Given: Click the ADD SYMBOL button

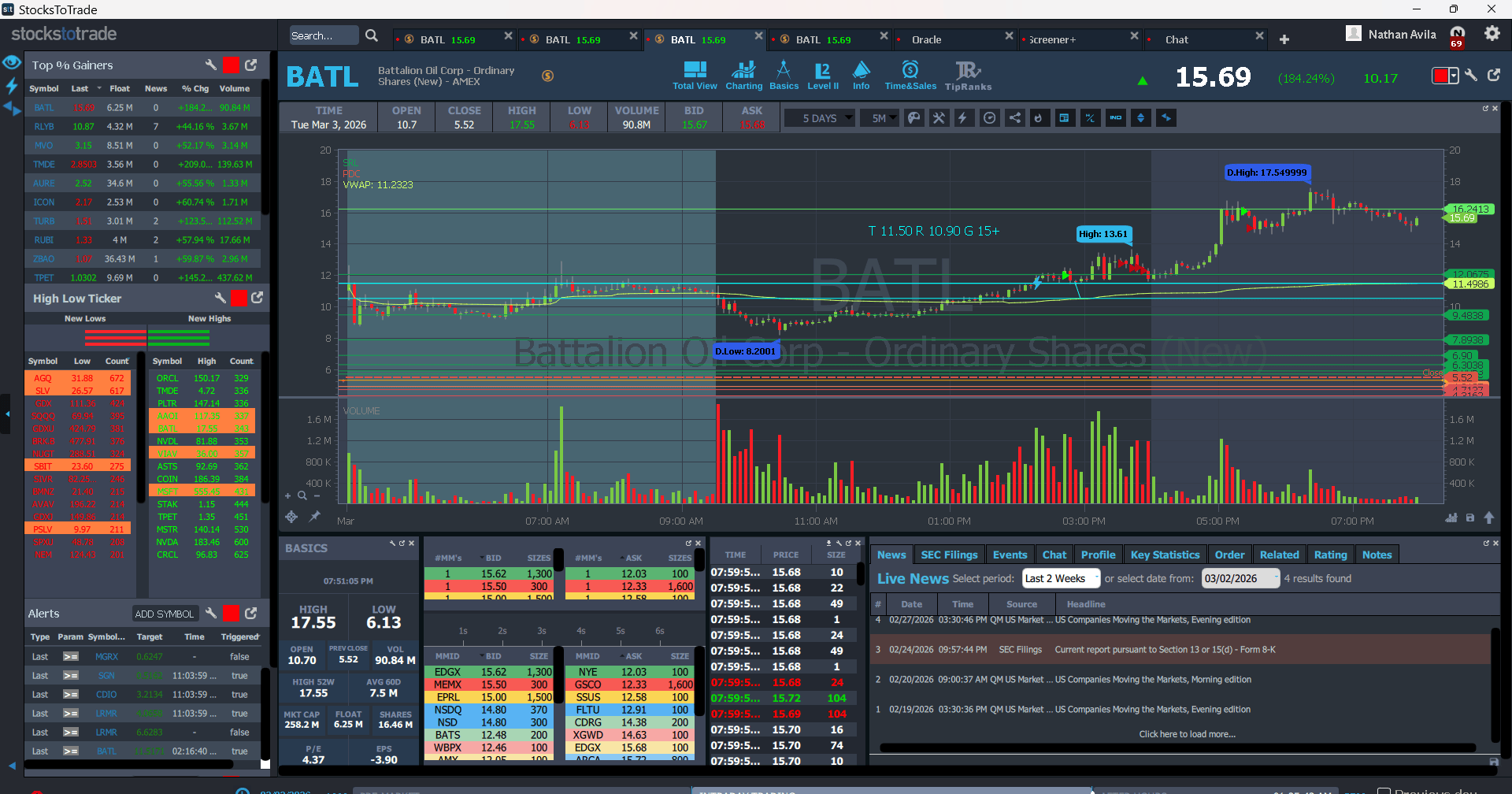Looking at the screenshot, I should 164,614.
